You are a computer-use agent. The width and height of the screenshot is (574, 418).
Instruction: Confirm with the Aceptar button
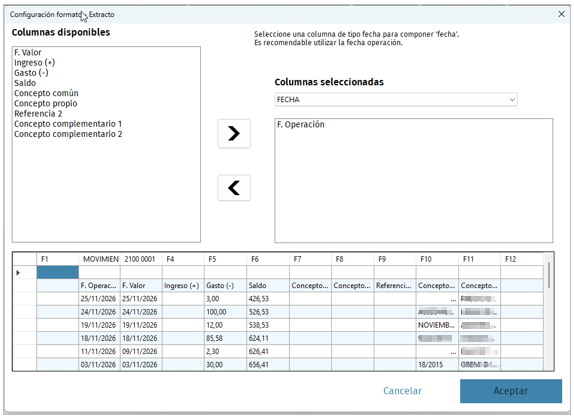(511, 391)
